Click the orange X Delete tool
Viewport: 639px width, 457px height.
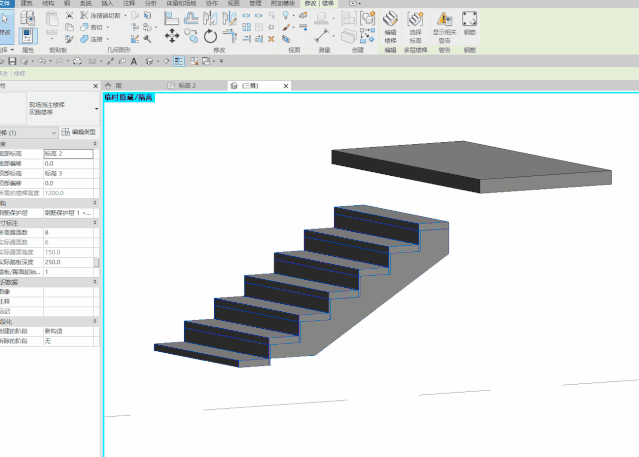(x=271, y=39)
